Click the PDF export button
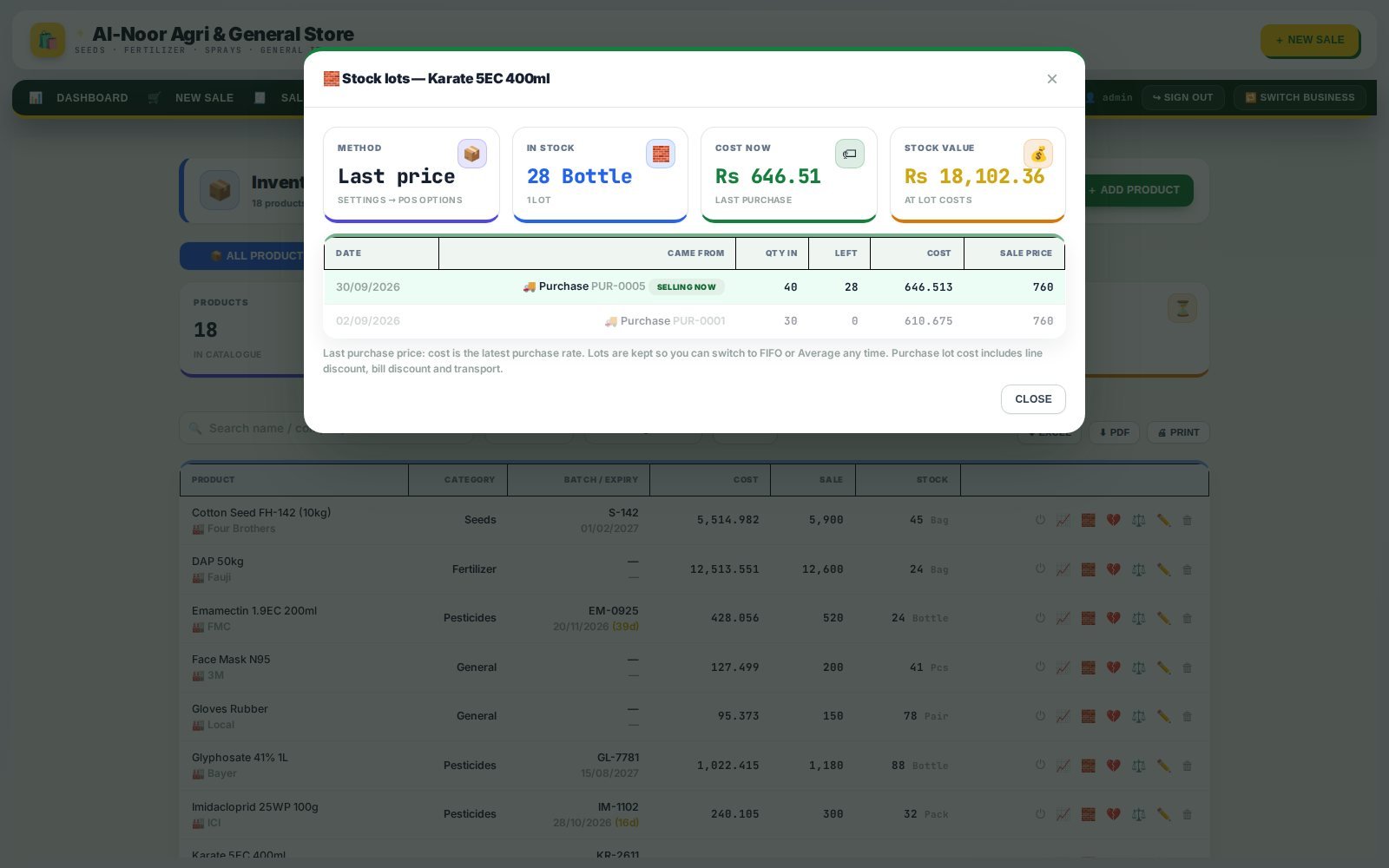This screenshot has width=1389, height=868. (x=1114, y=432)
